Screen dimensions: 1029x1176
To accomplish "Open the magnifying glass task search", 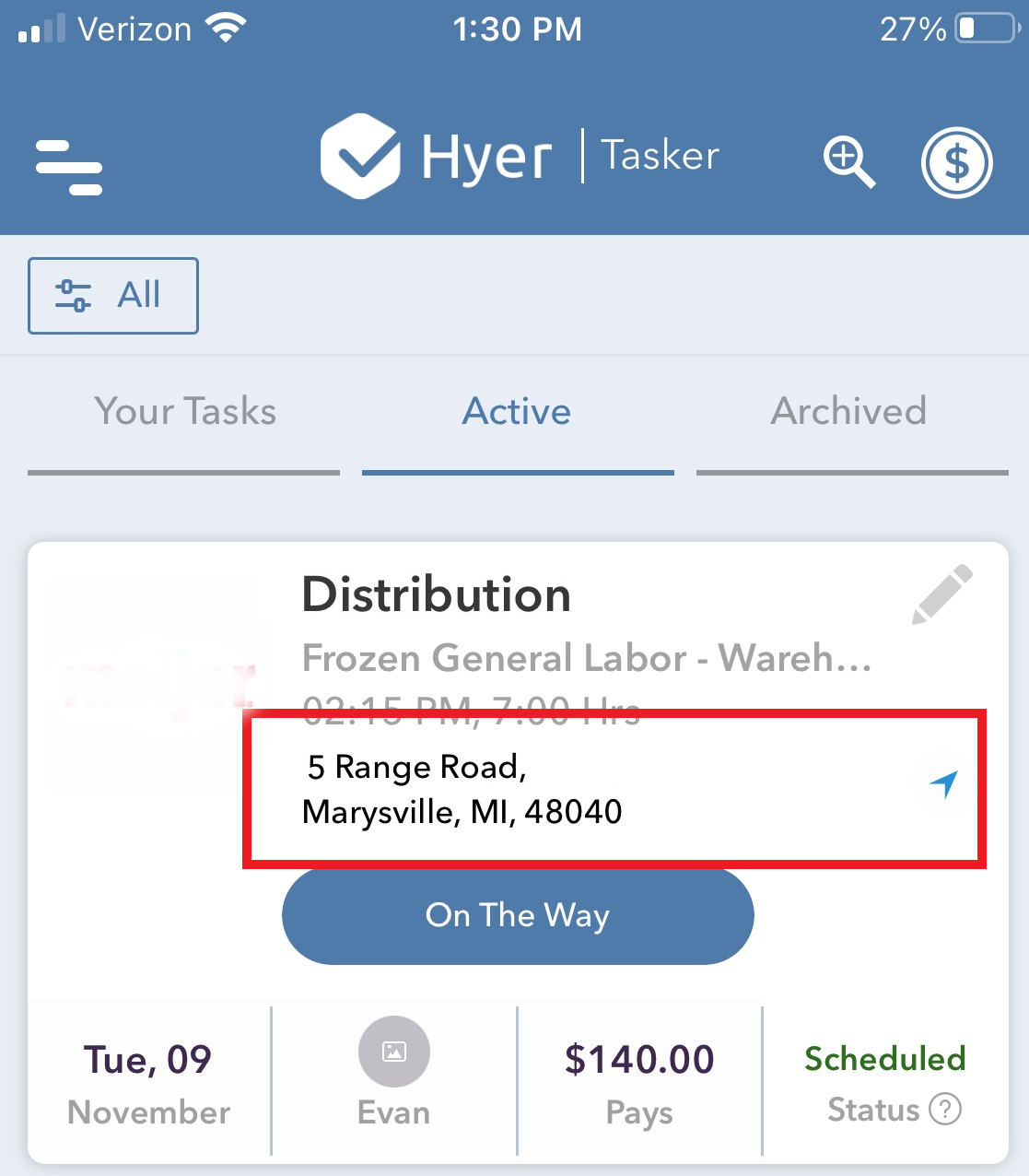I will tap(849, 162).
